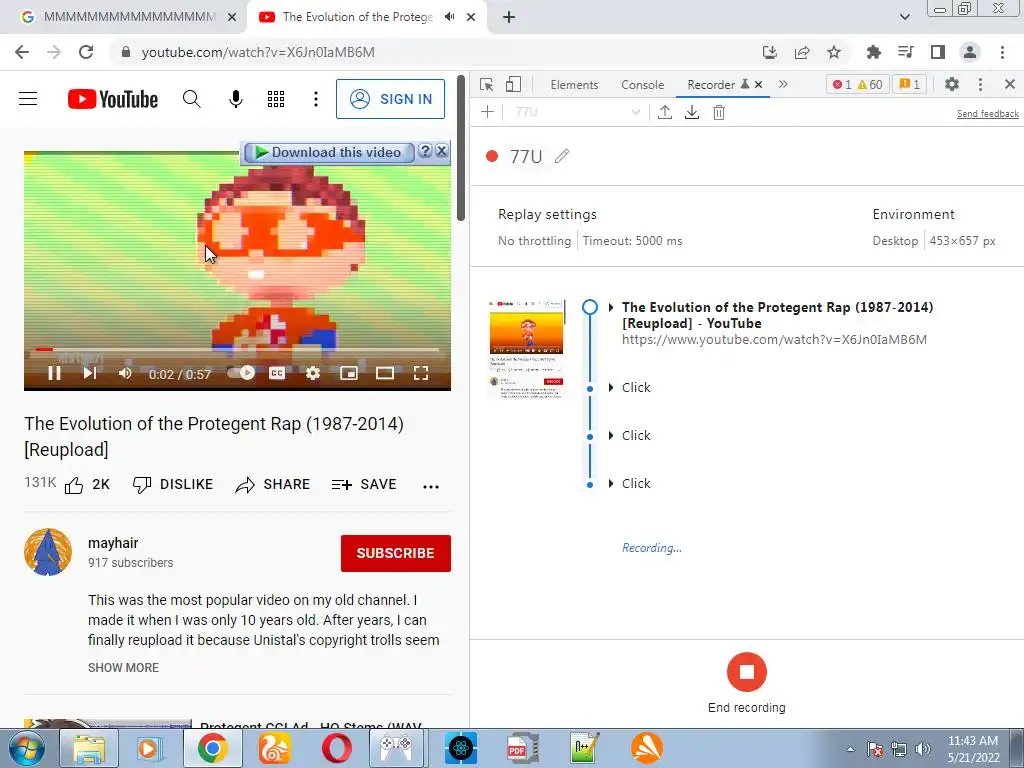Enable miniplayer mode
This screenshot has width=1024, height=768.
coord(349,373)
